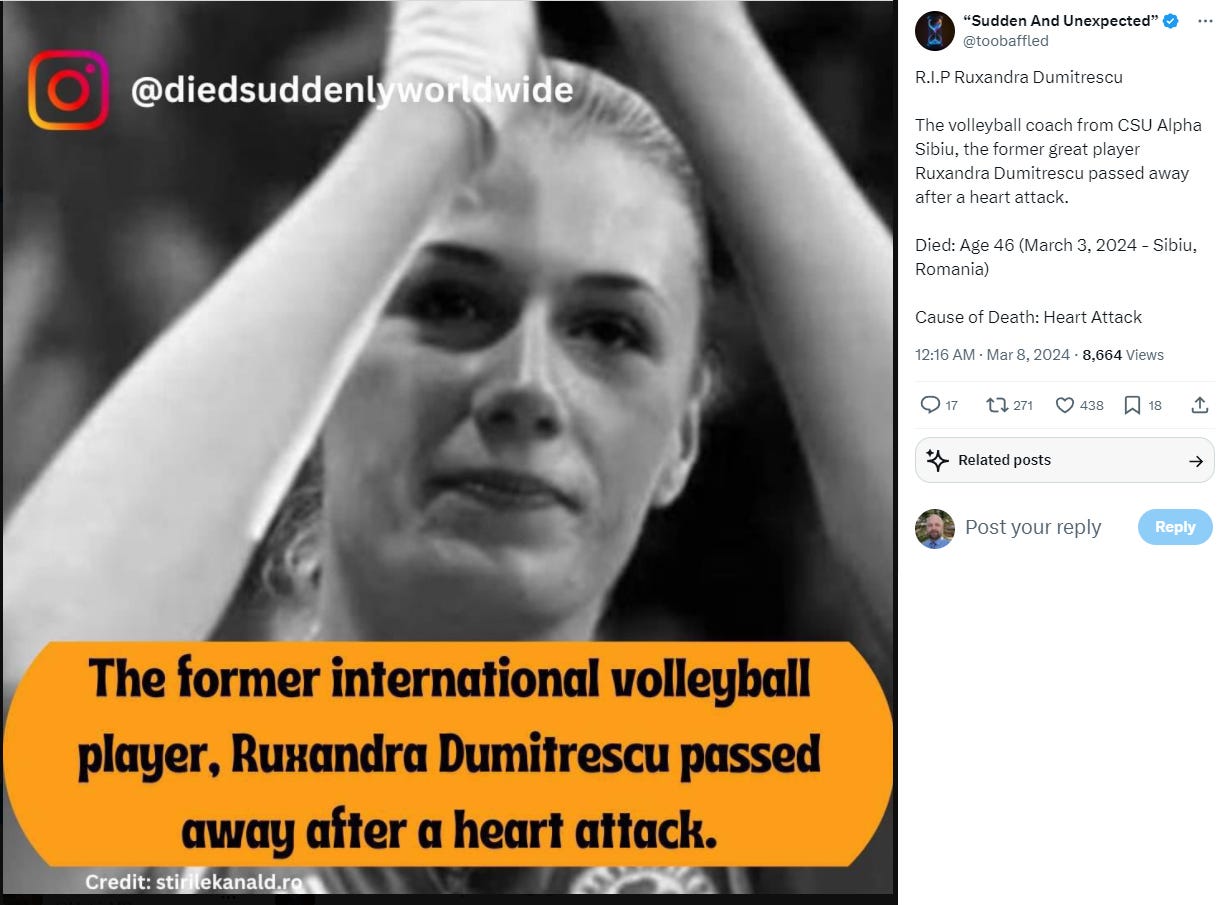Click the 271 reposts count

[x=1023, y=405]
